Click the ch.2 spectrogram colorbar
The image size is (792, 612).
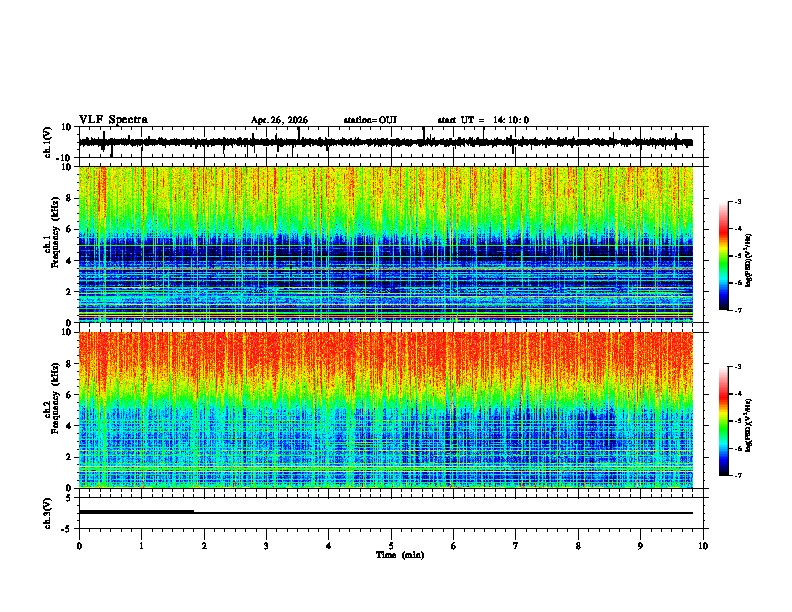724,421
